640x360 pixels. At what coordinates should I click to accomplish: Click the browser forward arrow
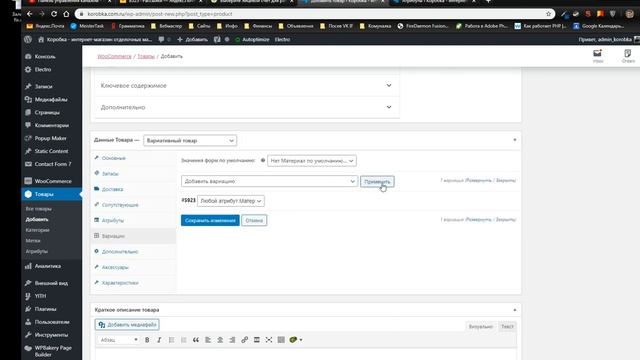click(42, 14)
